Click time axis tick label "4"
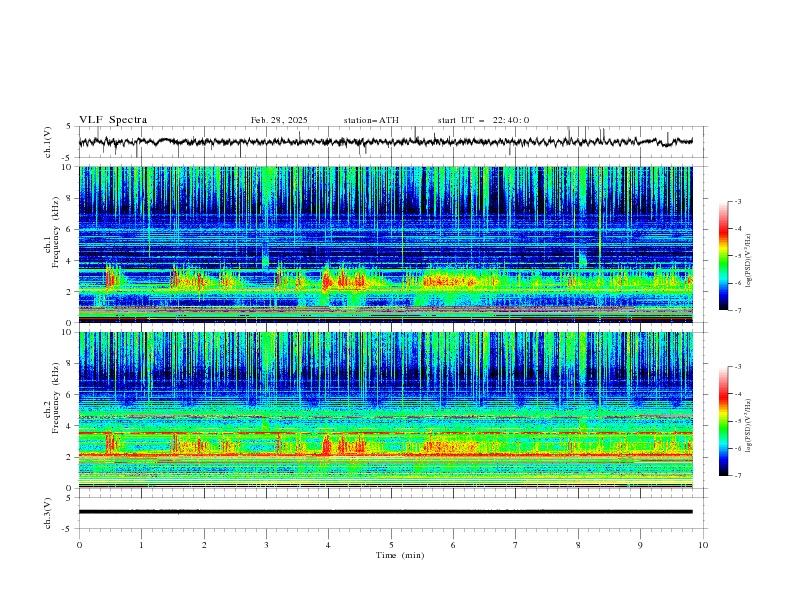 pos(329,545)
